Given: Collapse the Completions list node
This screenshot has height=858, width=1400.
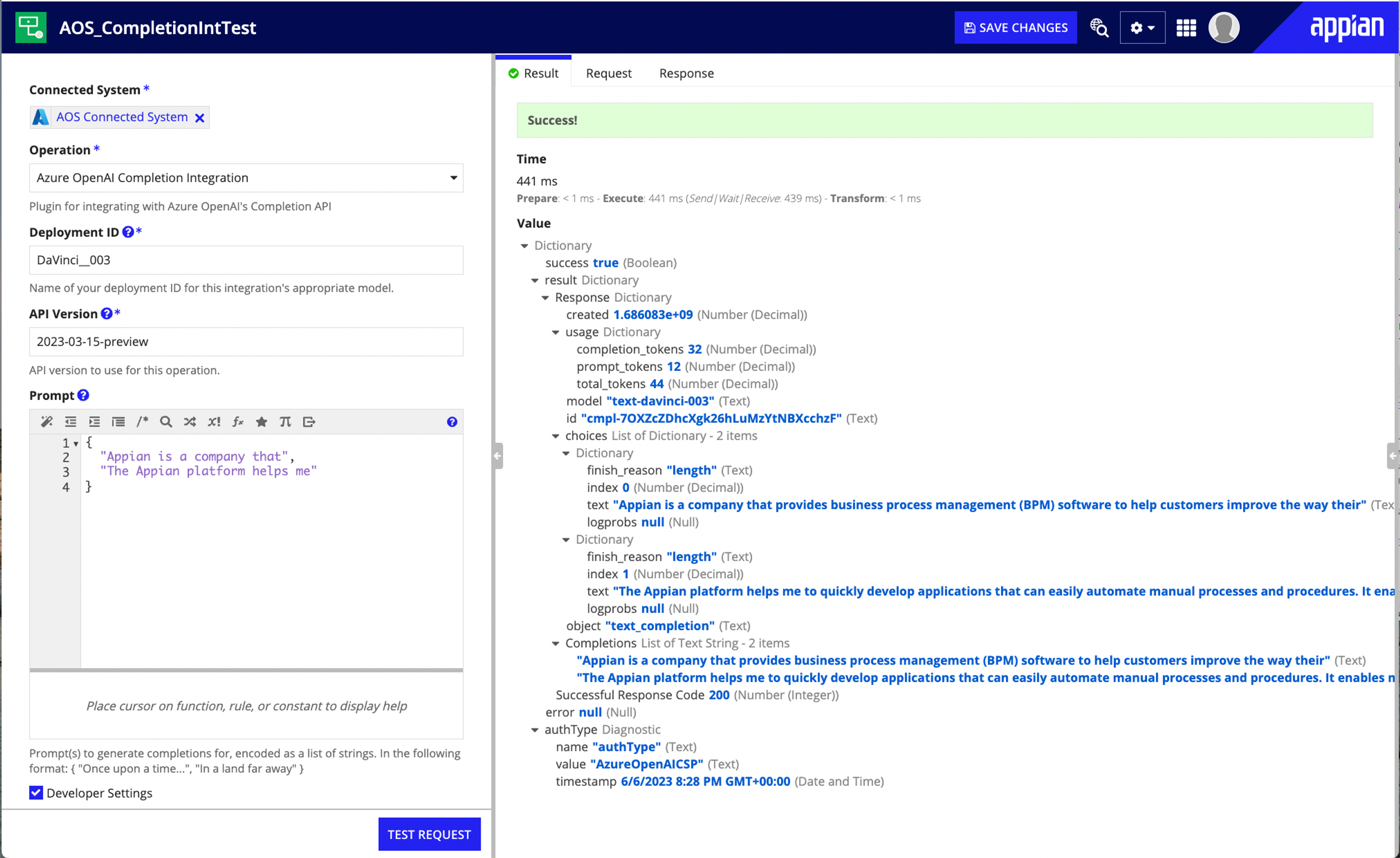Looking at the screenshot, I should coord(555,643).
